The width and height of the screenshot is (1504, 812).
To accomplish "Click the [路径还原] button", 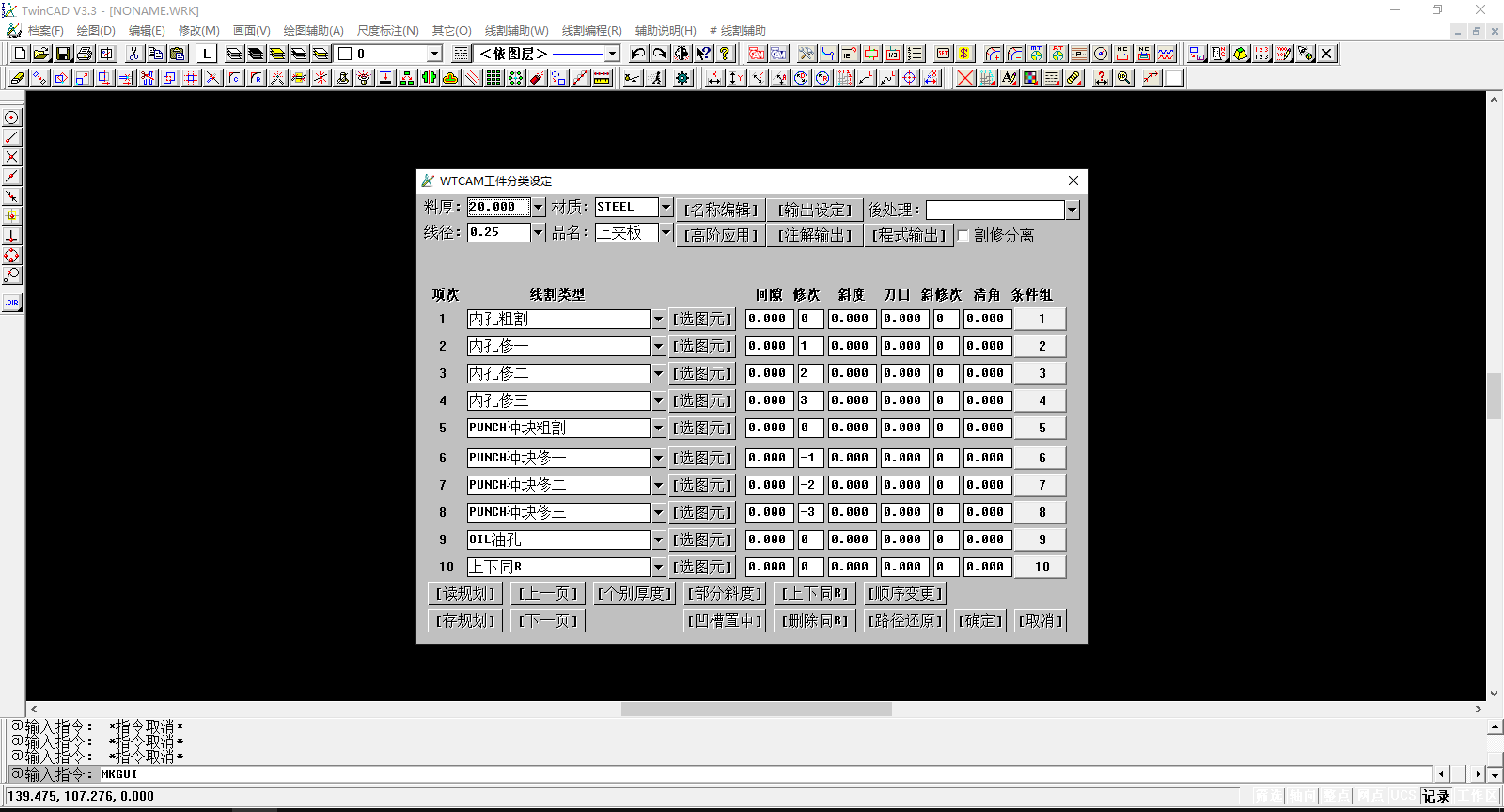I will coord(905,621).
